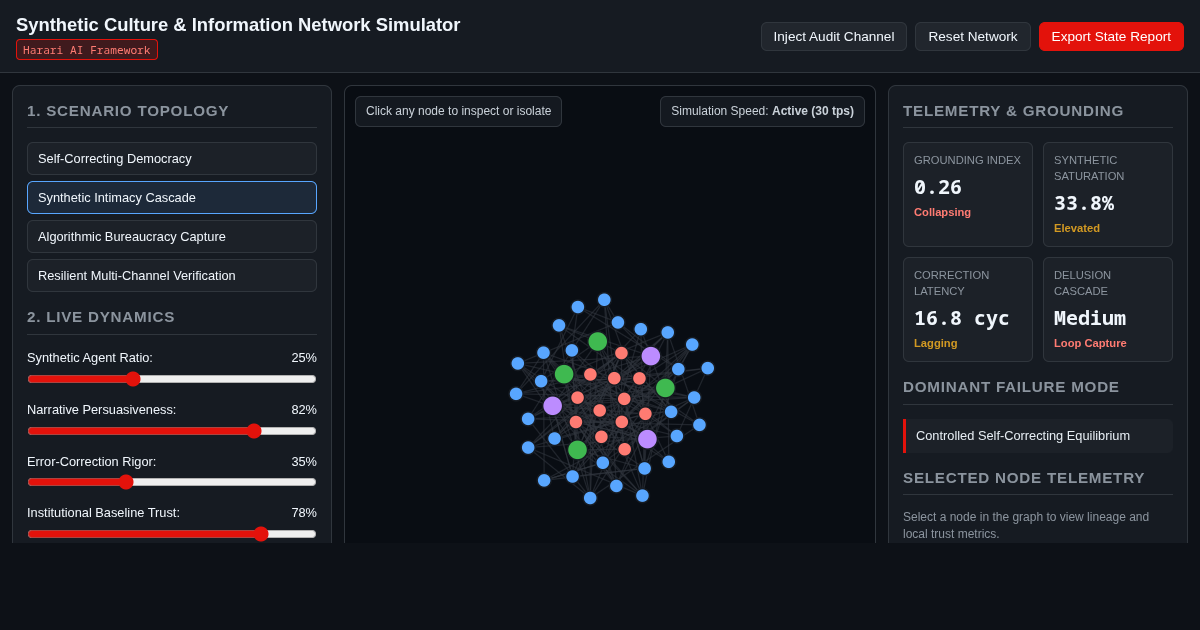Click the Narrative Persuasiveness 82% value
The width and height of the screenshot is (1200, 630).
click(304, 410)
